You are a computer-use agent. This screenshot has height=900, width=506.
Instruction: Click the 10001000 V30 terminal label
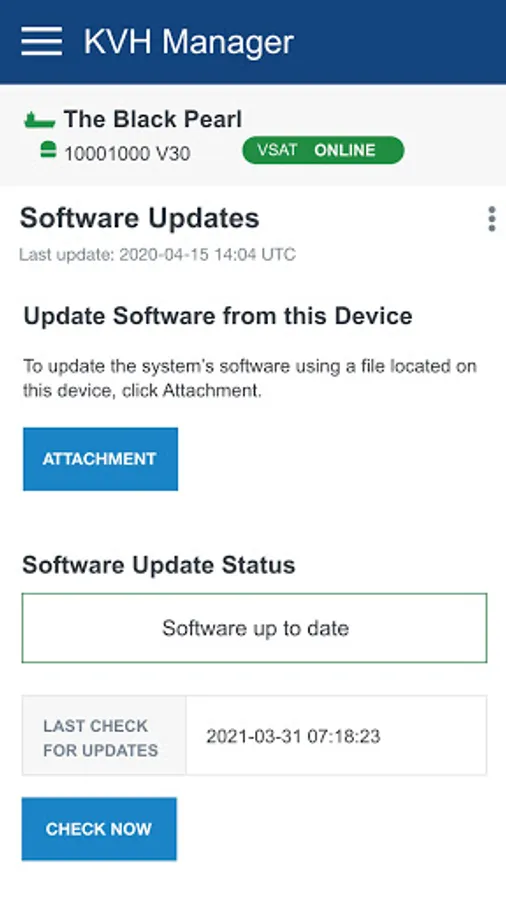point(127,154)
